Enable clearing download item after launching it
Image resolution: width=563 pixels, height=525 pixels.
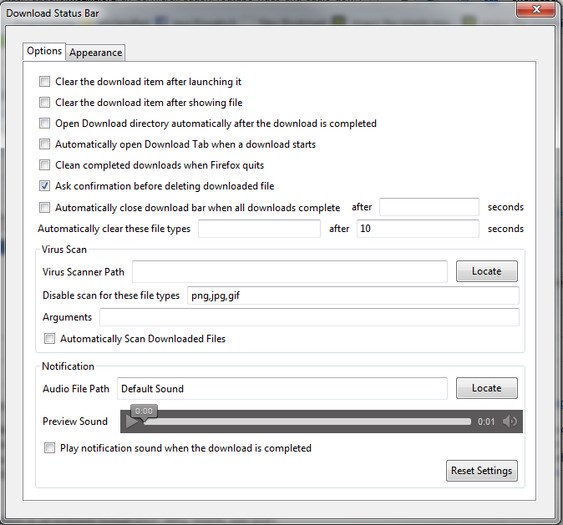pos(45,82)
